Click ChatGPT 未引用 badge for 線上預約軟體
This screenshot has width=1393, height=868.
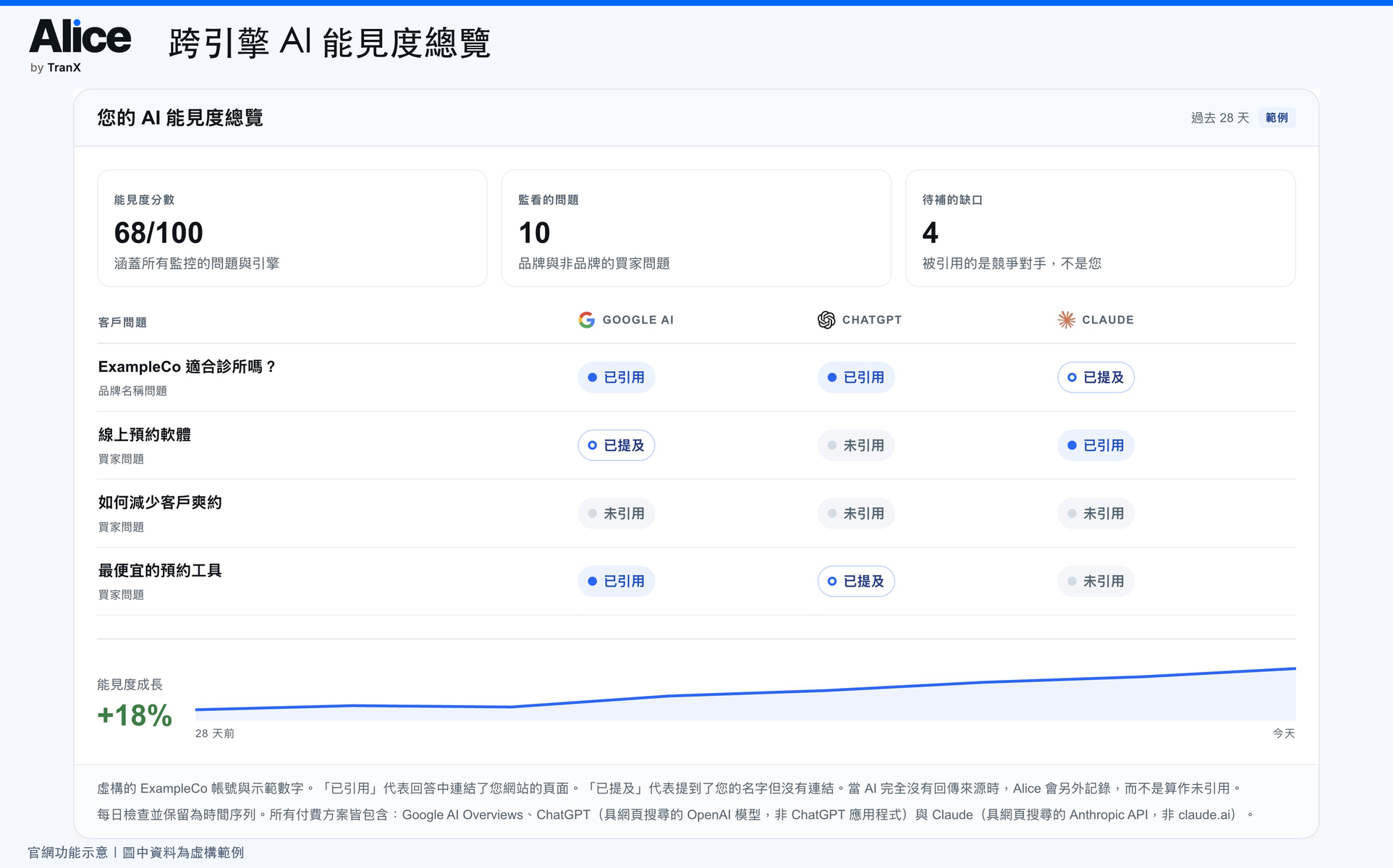point(856,446)
